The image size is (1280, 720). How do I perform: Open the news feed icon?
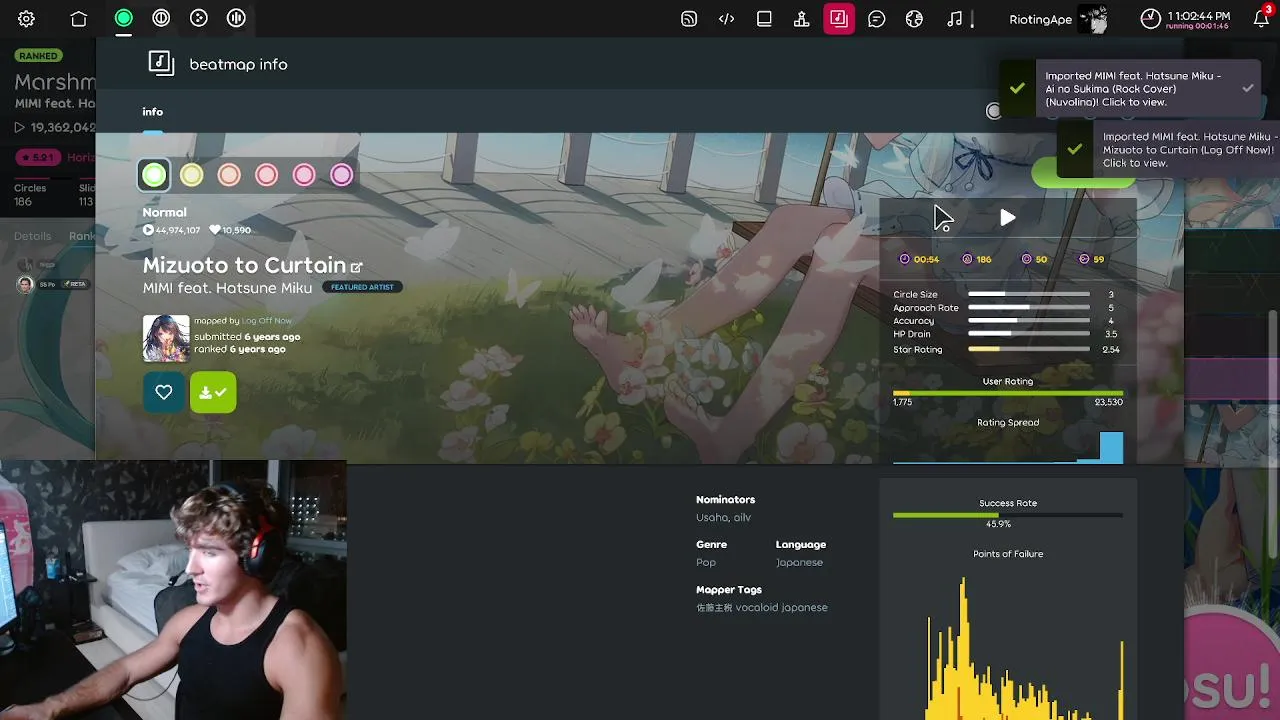pos(689,18)
